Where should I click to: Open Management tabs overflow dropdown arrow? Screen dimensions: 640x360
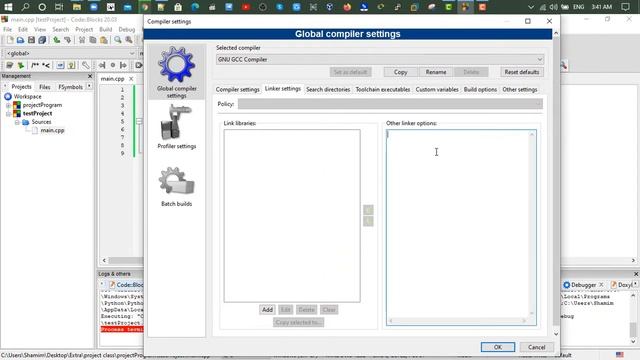(x=89, y=87)
